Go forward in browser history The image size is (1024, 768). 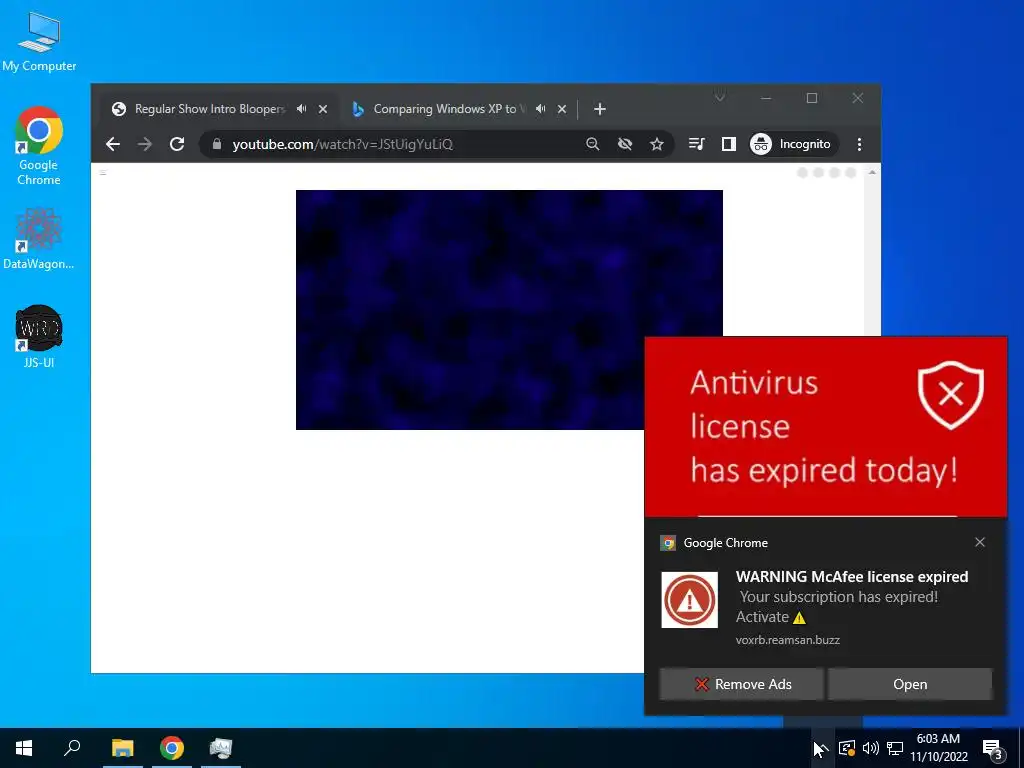(145, 144)
